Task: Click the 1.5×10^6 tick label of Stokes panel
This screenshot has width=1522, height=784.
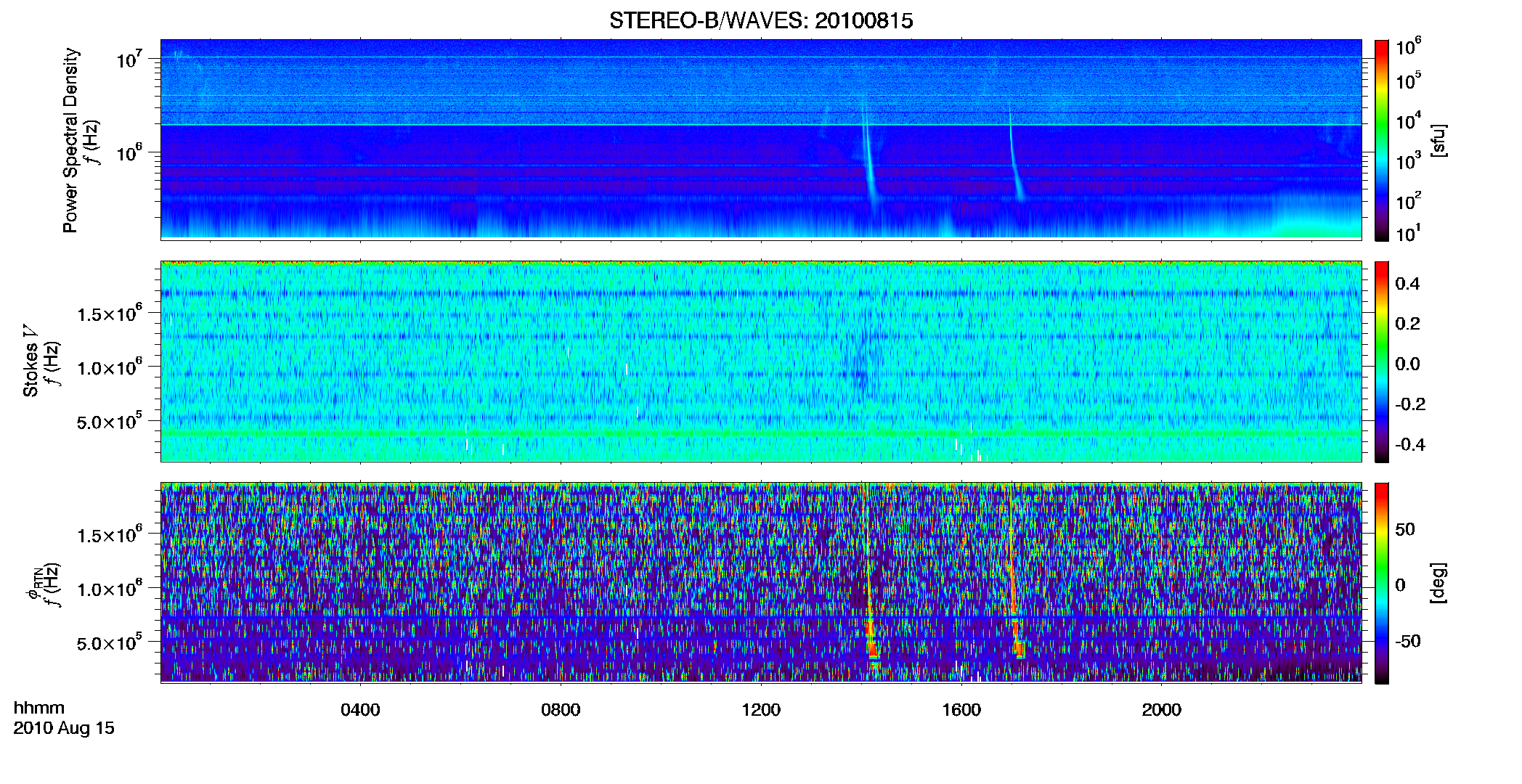Action: tap(110, 314)
